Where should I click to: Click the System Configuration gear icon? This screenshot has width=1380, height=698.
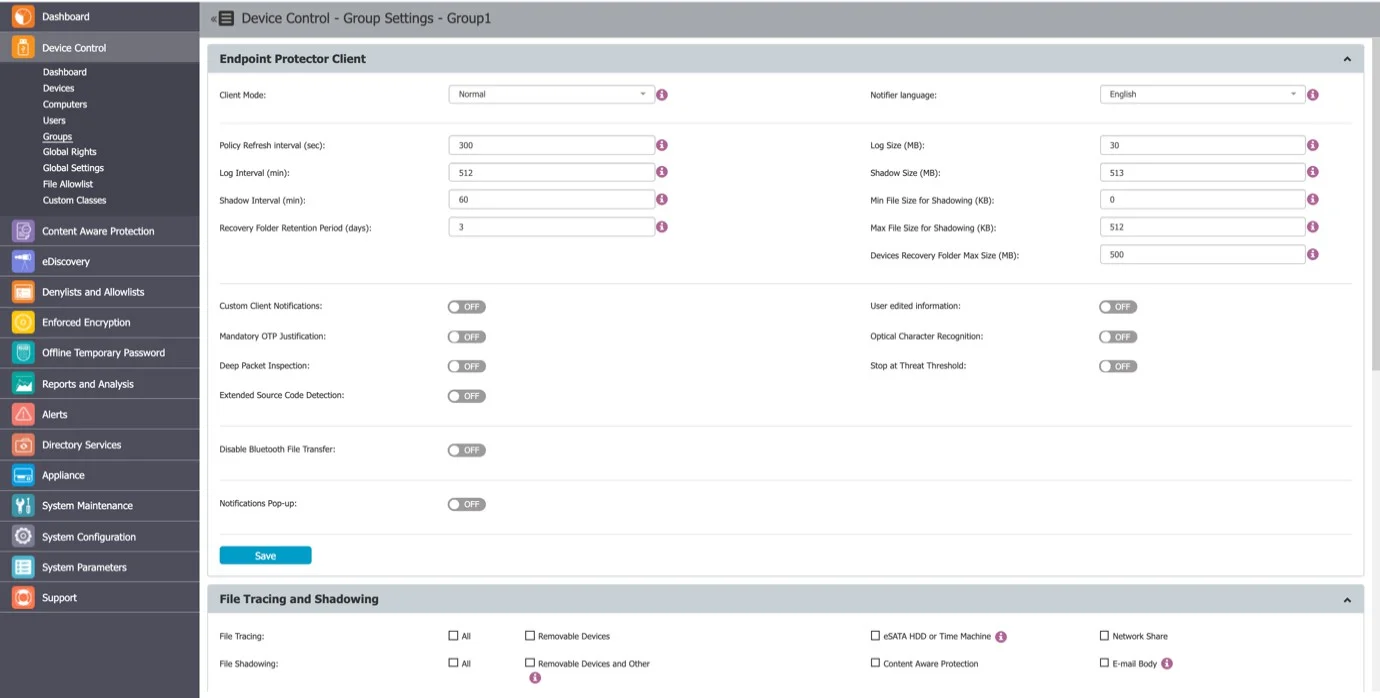(x=23, y=537)
